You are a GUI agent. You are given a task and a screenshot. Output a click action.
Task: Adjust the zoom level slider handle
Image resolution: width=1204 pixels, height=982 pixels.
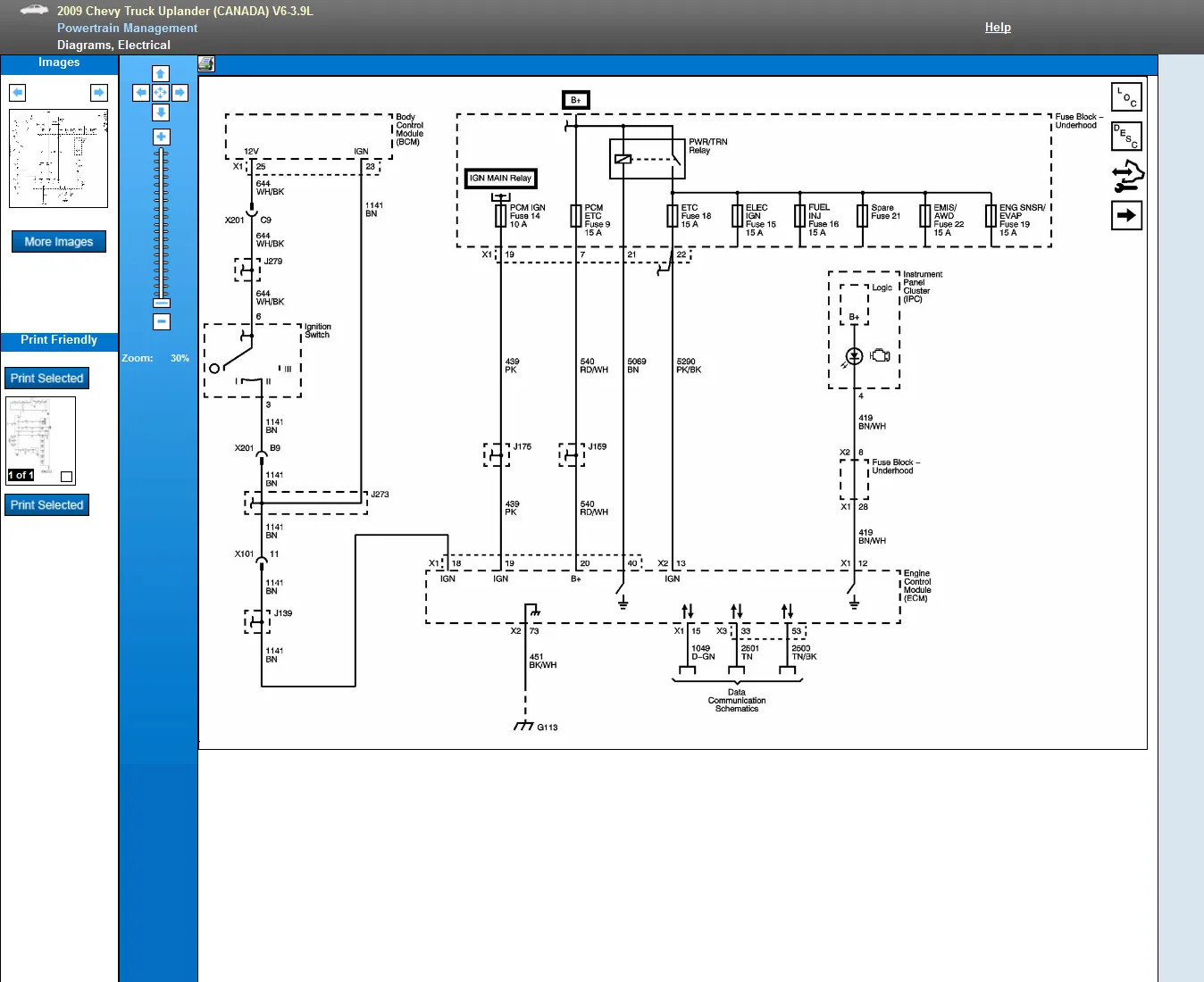click(161, 303)
